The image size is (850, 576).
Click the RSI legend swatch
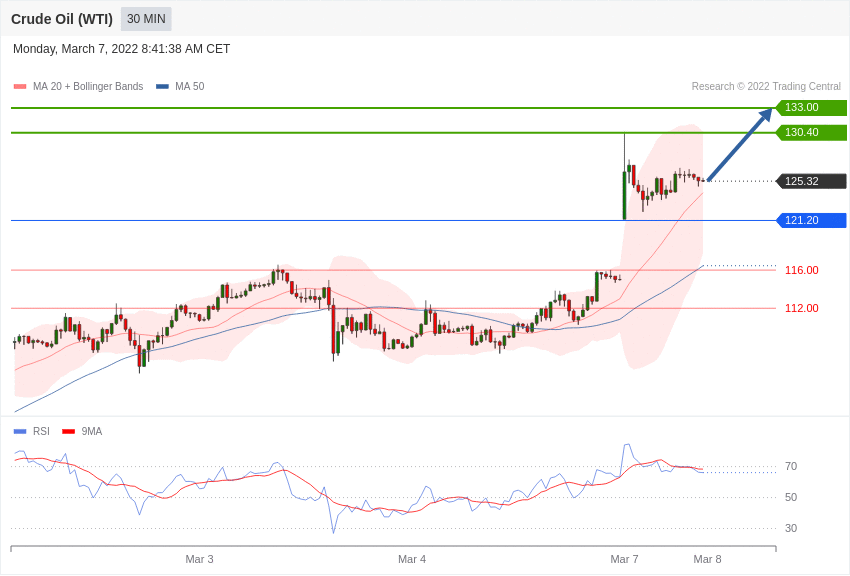coord(20,432)
